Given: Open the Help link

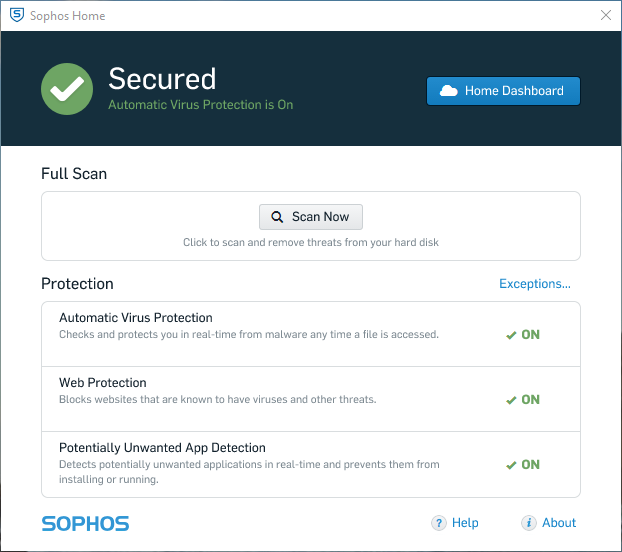Looking at the screenshot, I should point(465,523).
